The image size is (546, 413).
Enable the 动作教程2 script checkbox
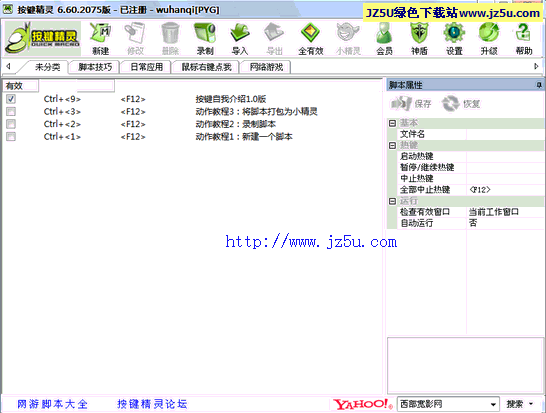click(11, 124)
